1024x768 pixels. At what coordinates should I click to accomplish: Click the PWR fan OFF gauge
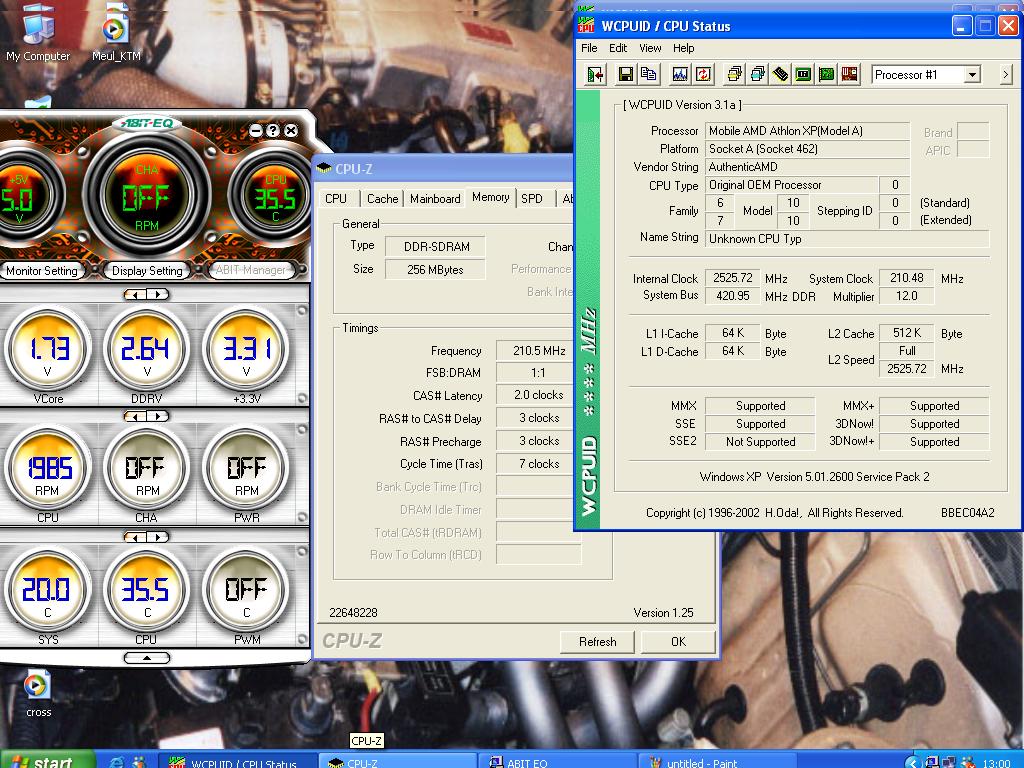(246, 468)
